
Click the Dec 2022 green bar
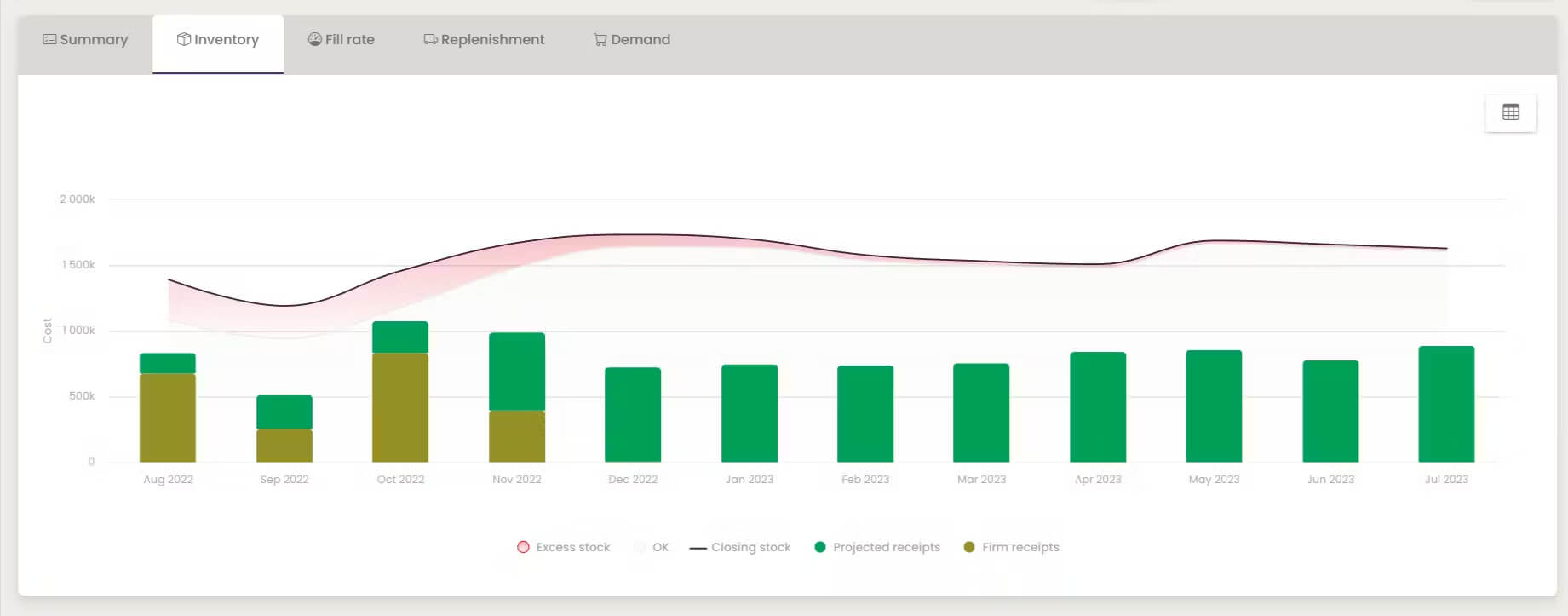pyautogui.click(x=633, y=415)
